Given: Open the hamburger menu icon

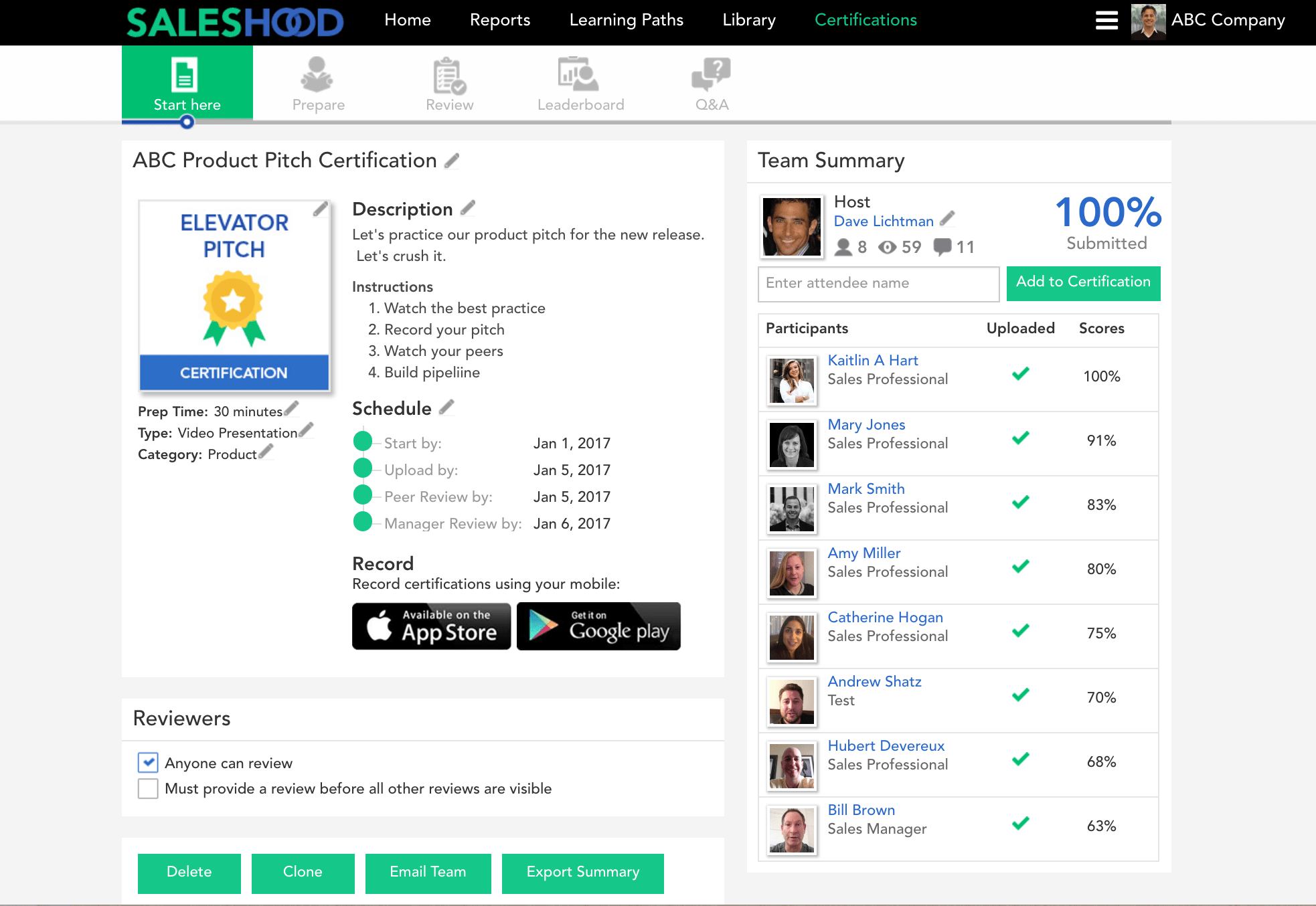Looking at the screenshot, I should click(x=1106, y=20).
